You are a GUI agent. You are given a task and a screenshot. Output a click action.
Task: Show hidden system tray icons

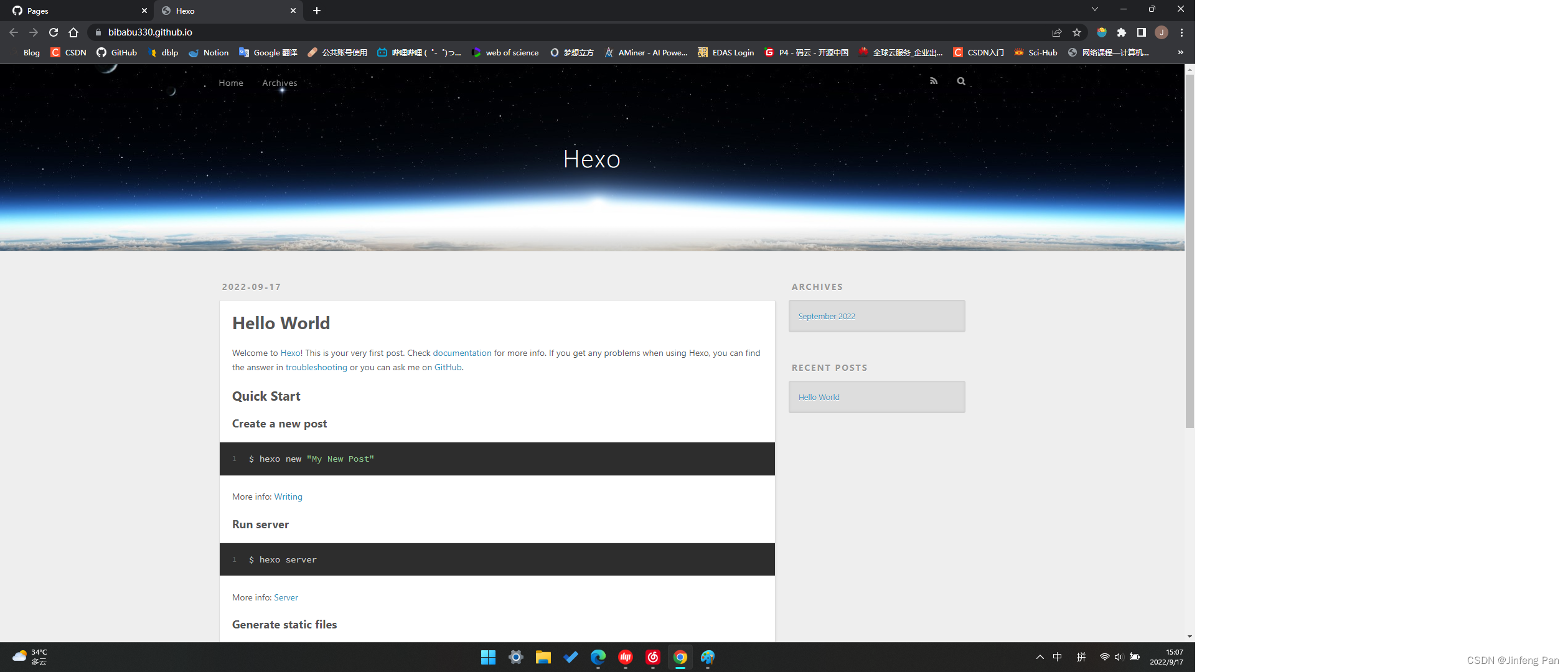tap(1040, 657)
